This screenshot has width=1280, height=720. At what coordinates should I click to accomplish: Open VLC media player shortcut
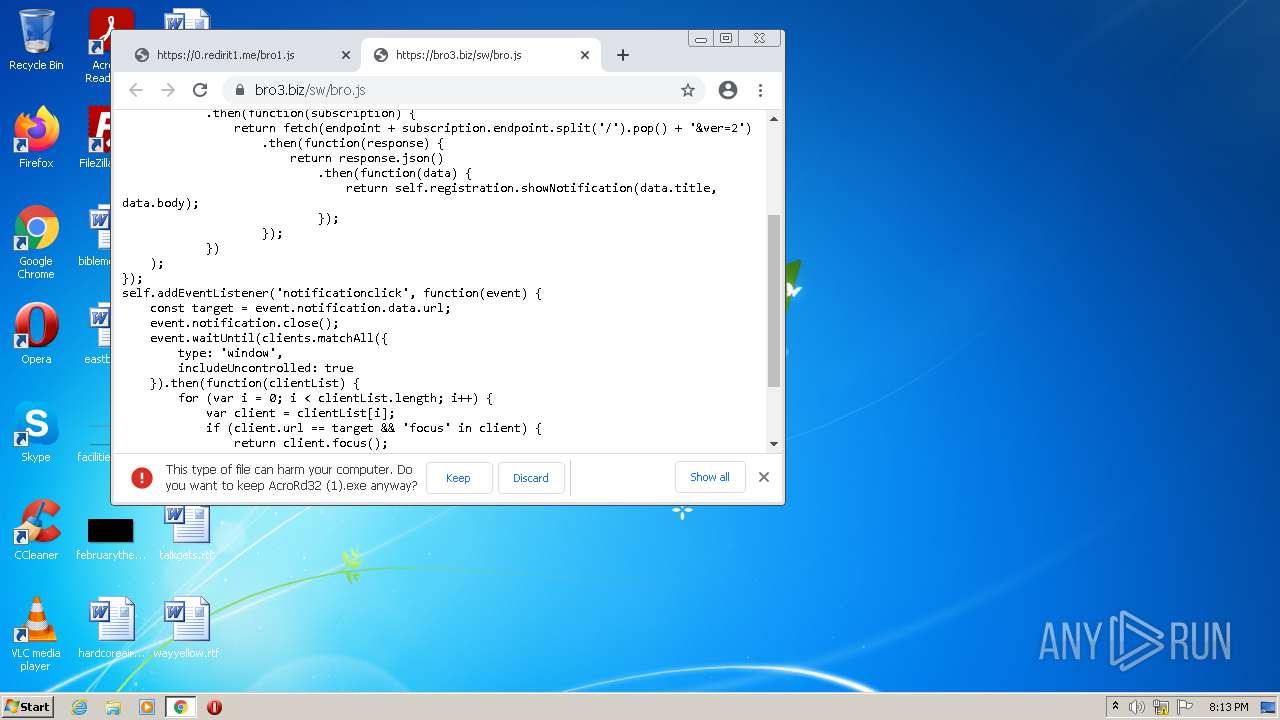coord(36,634)
